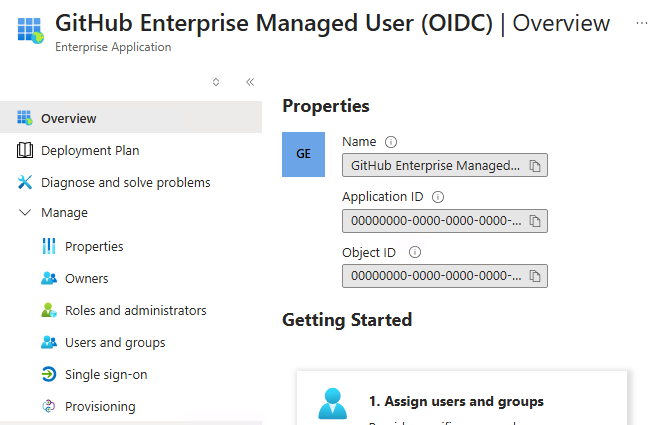
Task: Click the Application ID field
Action: pos(445,221)
